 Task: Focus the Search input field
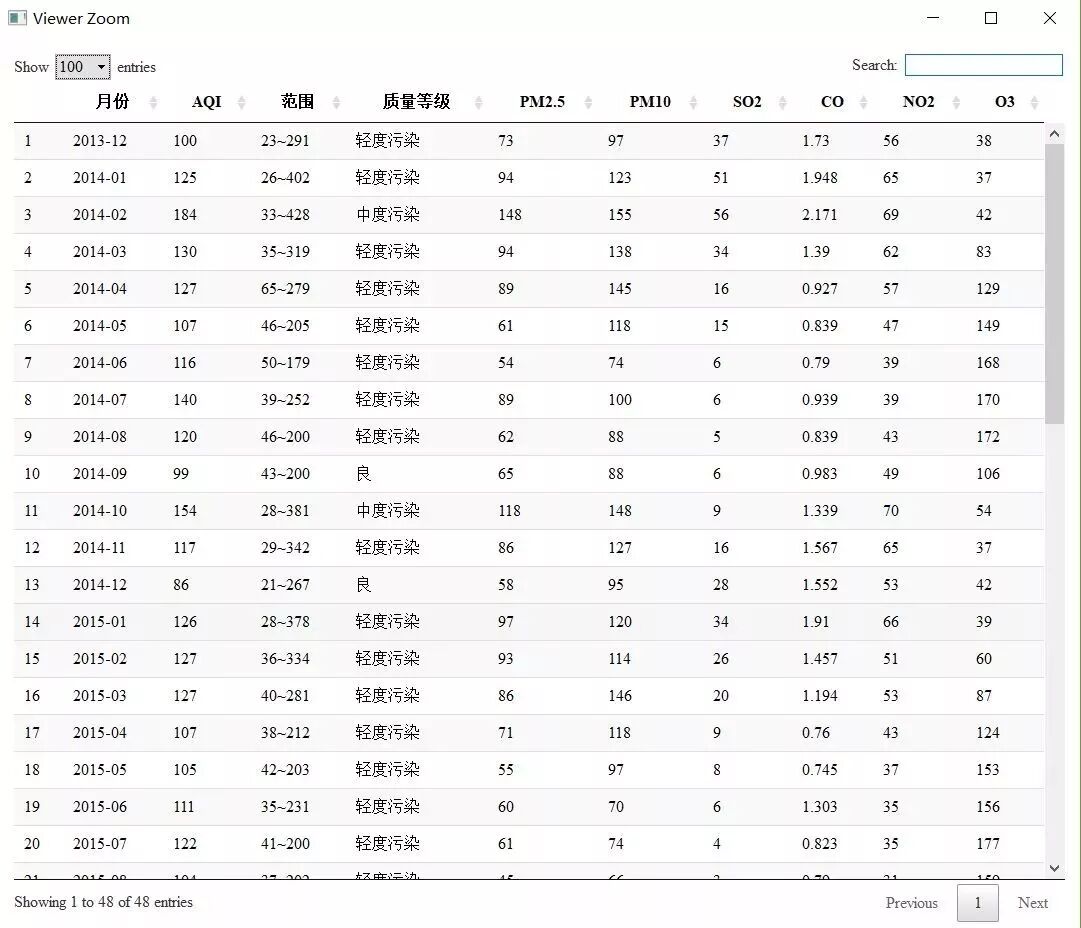[x=983, y=65]
